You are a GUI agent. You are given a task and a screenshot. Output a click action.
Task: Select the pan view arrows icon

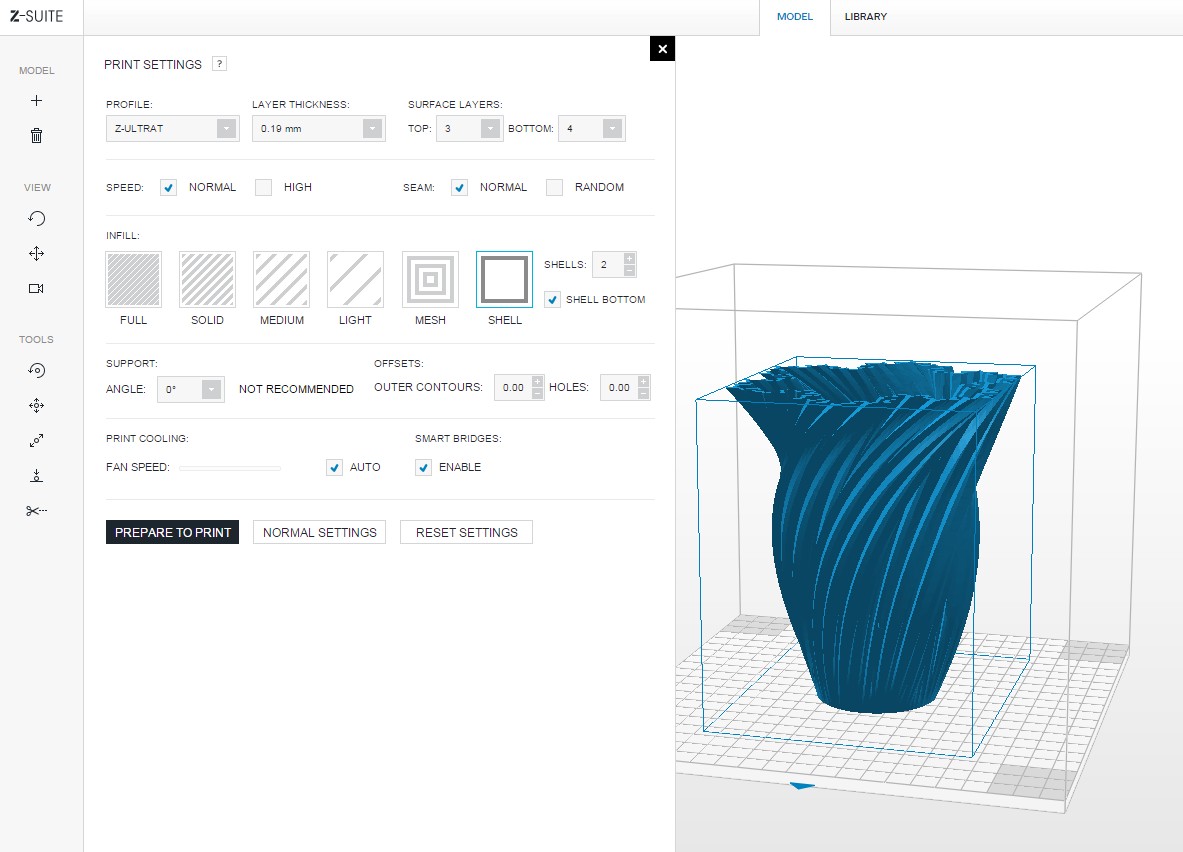(37, 254)
